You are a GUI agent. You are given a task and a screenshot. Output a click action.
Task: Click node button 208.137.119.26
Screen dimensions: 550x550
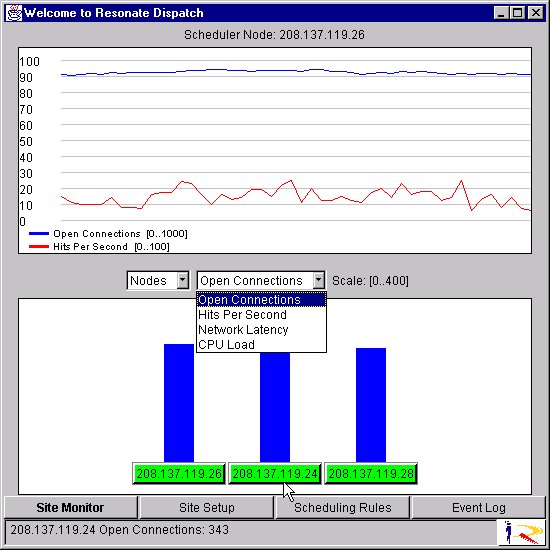tap(179, 474)
